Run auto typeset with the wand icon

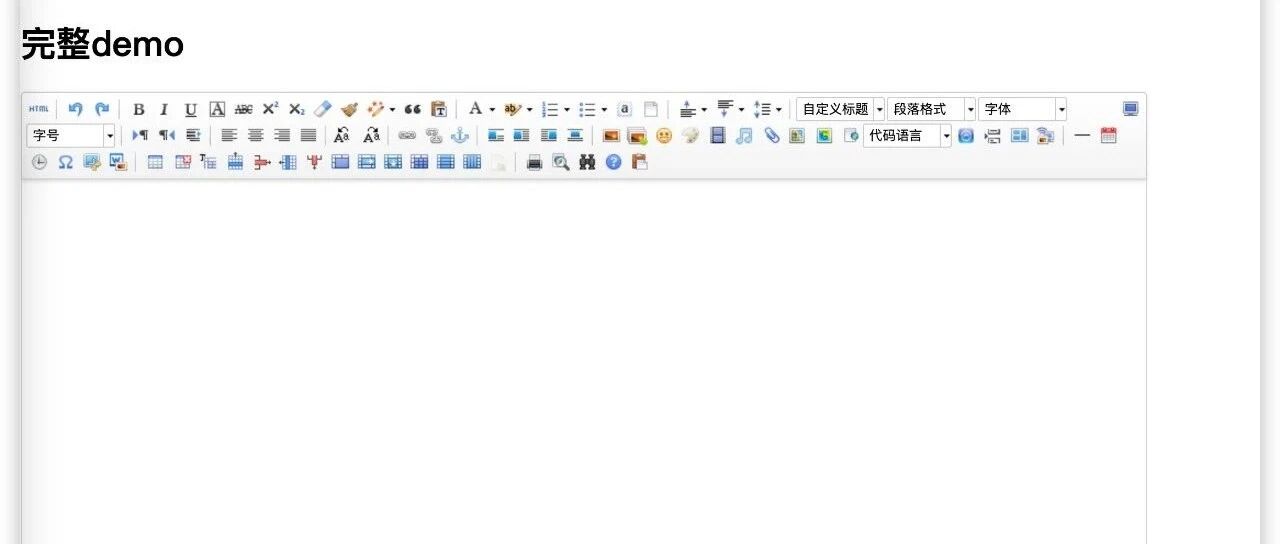(376, 109)
